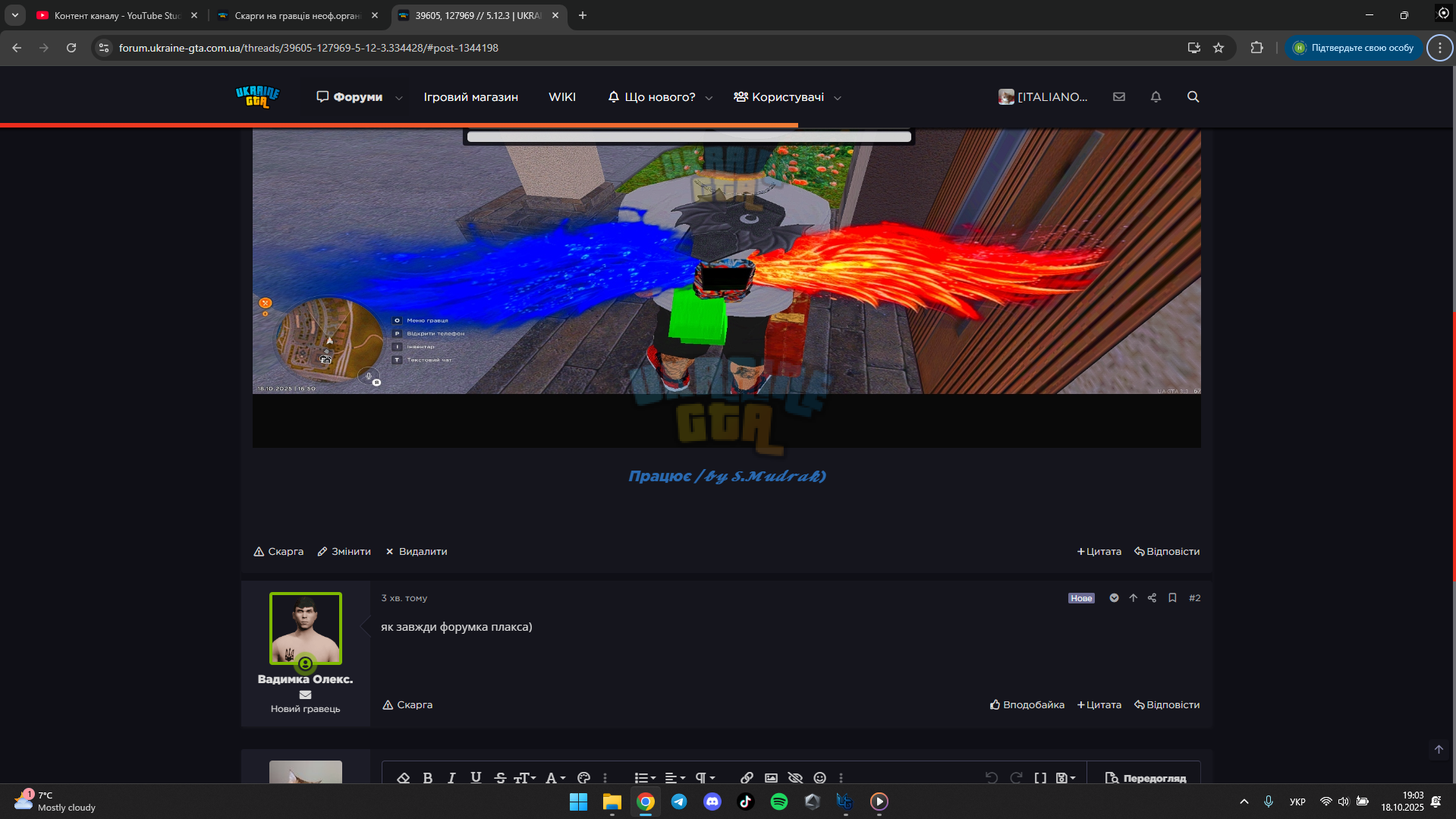1456x819 pixels.
Task: Open the Ігровий магазин navigation item
Action: point(471,97)
